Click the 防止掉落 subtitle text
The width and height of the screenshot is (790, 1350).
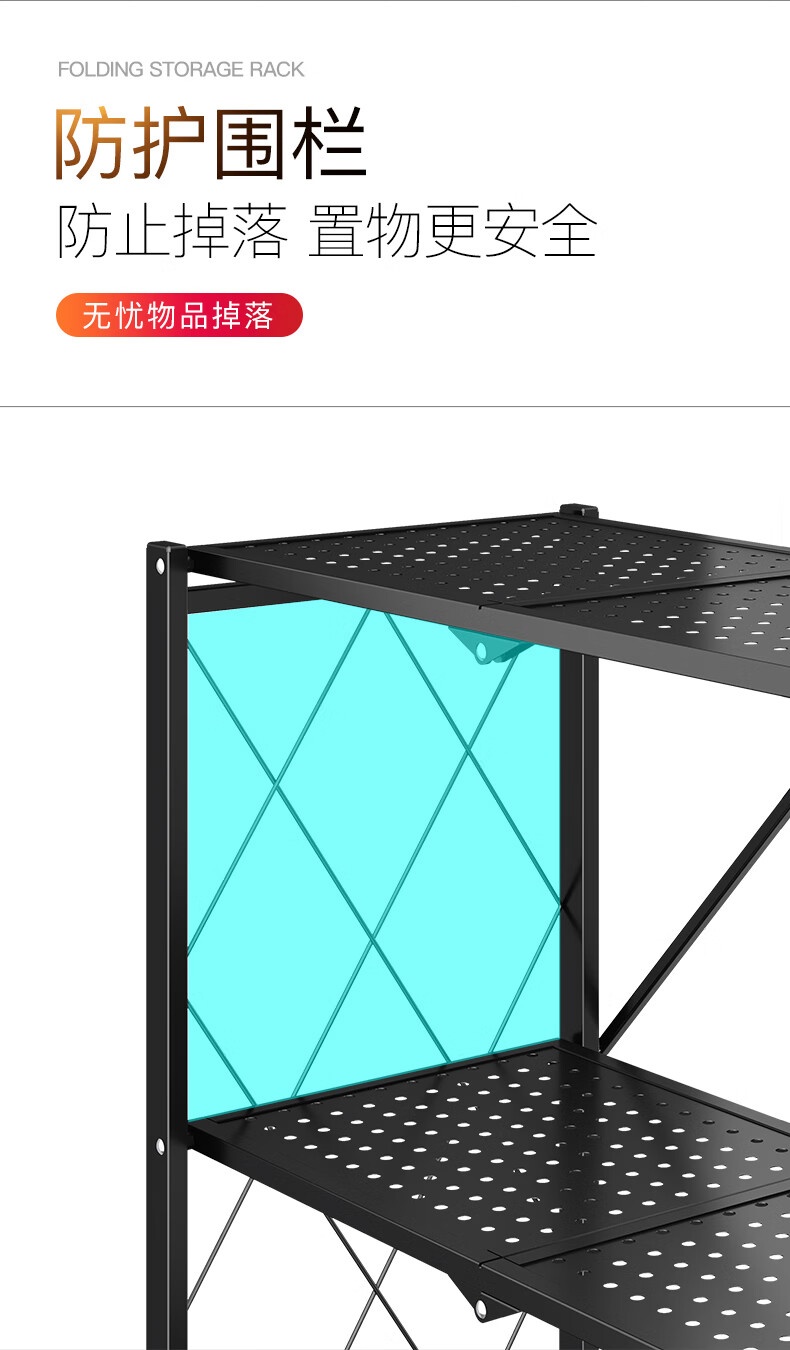click(172, 231)
